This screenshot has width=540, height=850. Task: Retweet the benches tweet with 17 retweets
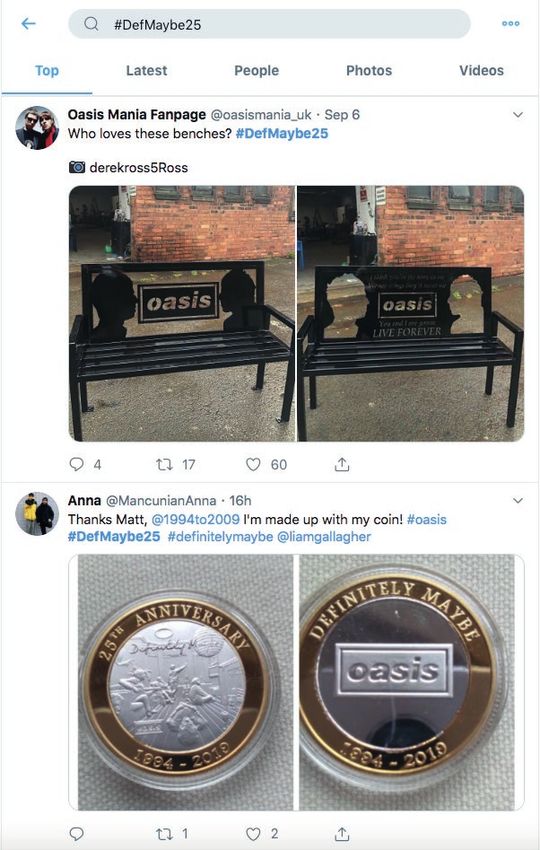164,465
